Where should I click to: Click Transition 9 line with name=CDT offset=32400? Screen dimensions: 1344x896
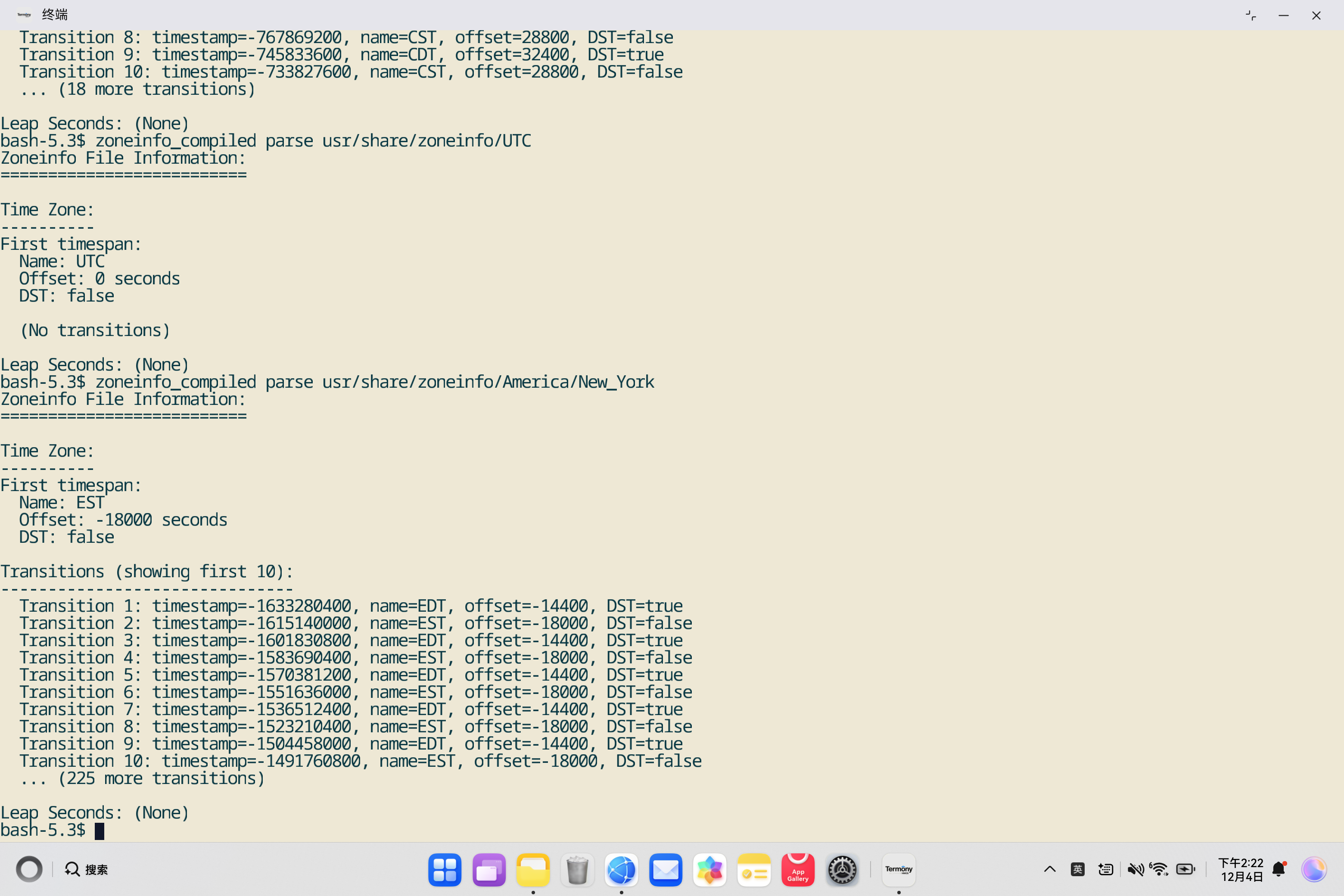(x=342, y=54)
